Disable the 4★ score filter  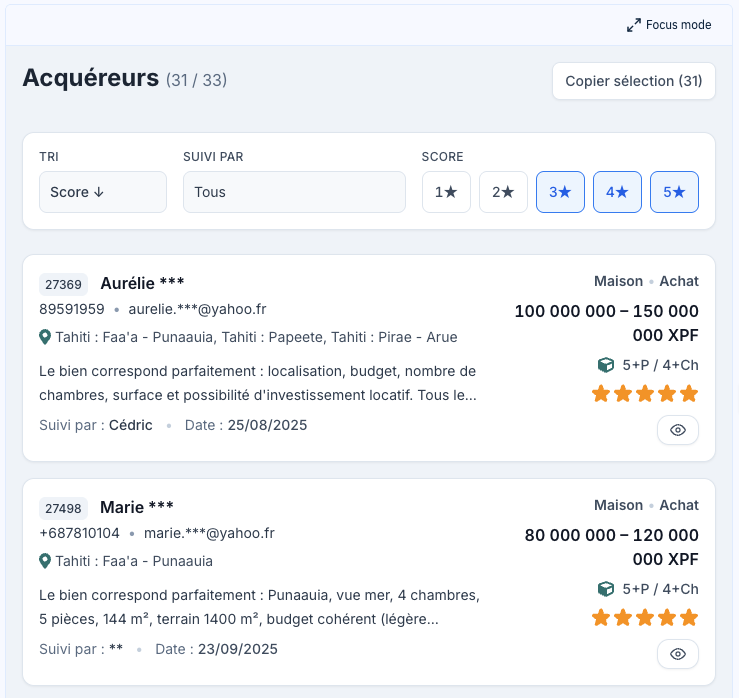(x=617, y=192)
